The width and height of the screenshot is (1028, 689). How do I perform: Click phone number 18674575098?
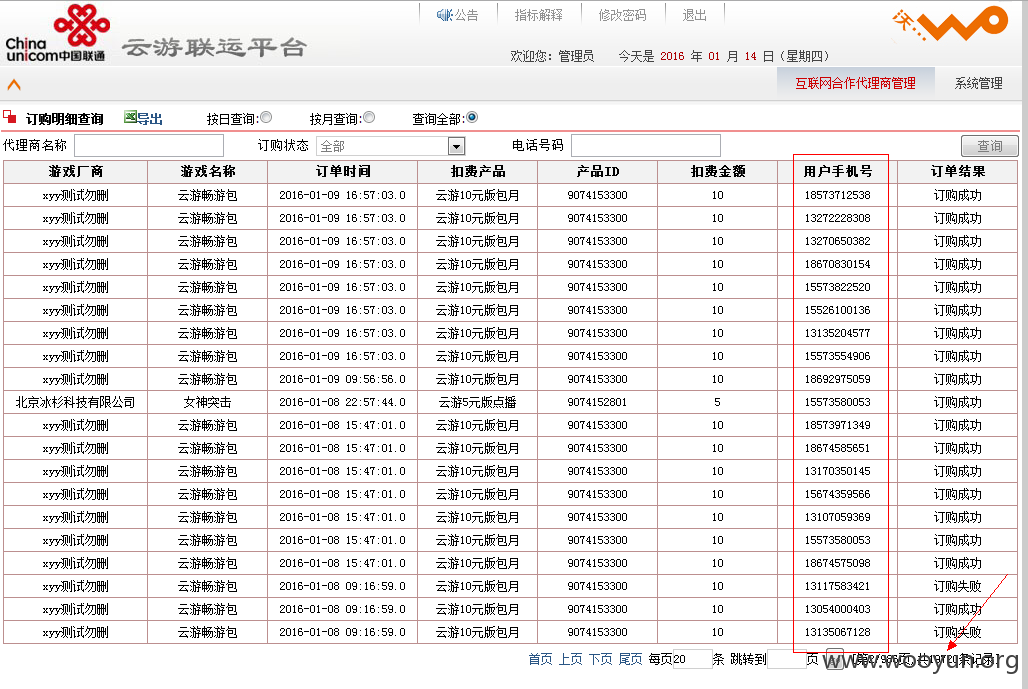click(x=838, y=563)
